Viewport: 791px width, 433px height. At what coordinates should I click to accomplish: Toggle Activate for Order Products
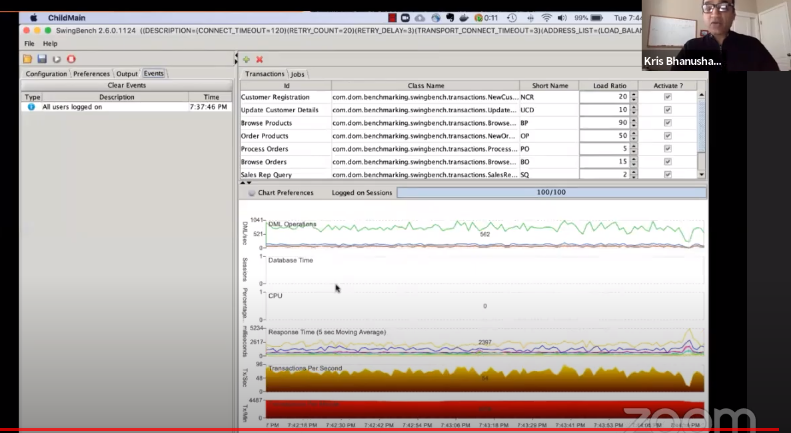point(667,136)
